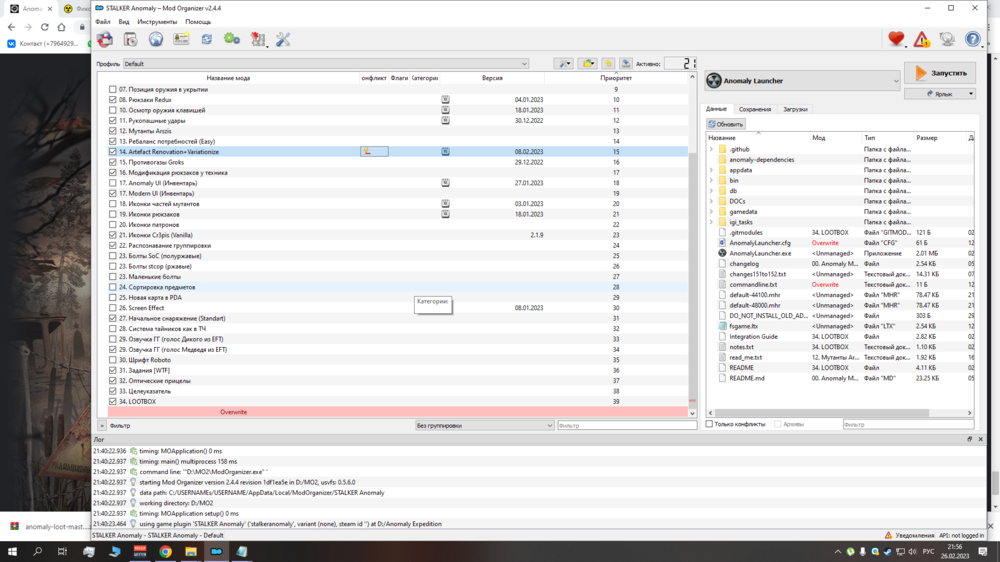Click the Install Mod from archive icon
The image size is (1000, 562).
point(130,39)
